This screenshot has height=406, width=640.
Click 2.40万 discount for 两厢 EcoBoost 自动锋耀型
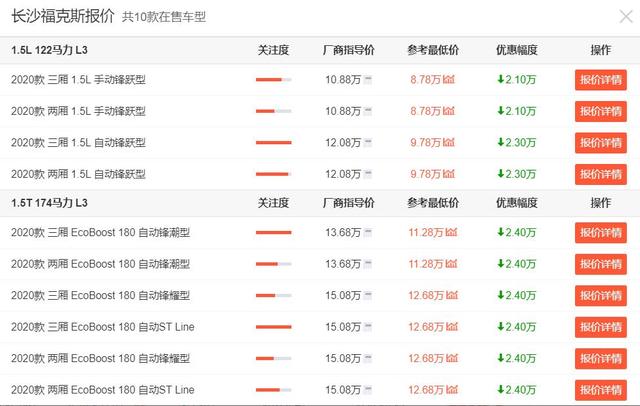click(x=516, y=358)
